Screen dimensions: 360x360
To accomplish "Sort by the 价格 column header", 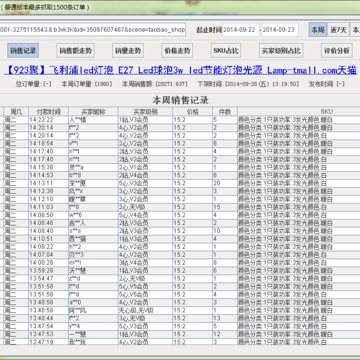I will (x=192, y=112).
